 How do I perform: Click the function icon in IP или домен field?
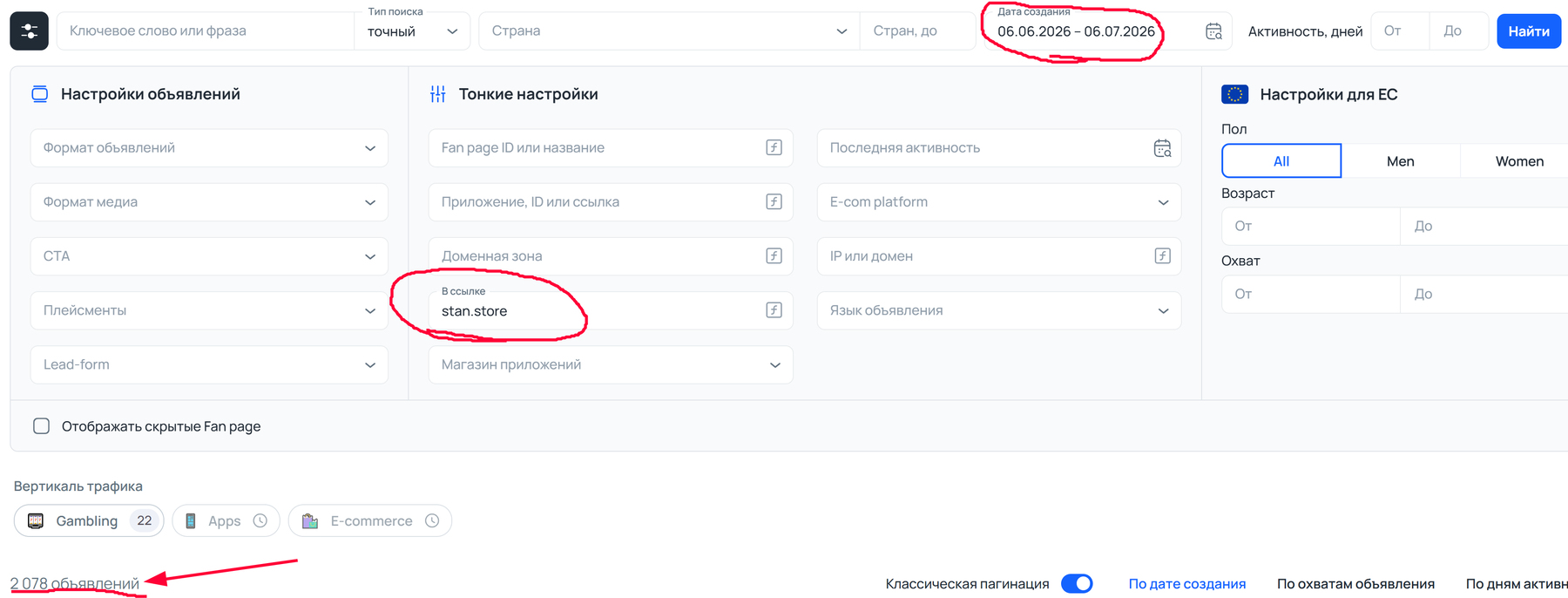click(x=1162, y=255)
